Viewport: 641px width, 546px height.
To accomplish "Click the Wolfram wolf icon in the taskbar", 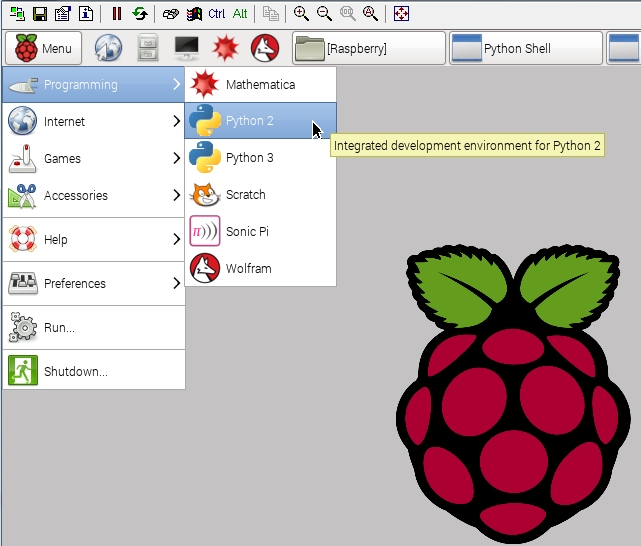I will 264,48.
